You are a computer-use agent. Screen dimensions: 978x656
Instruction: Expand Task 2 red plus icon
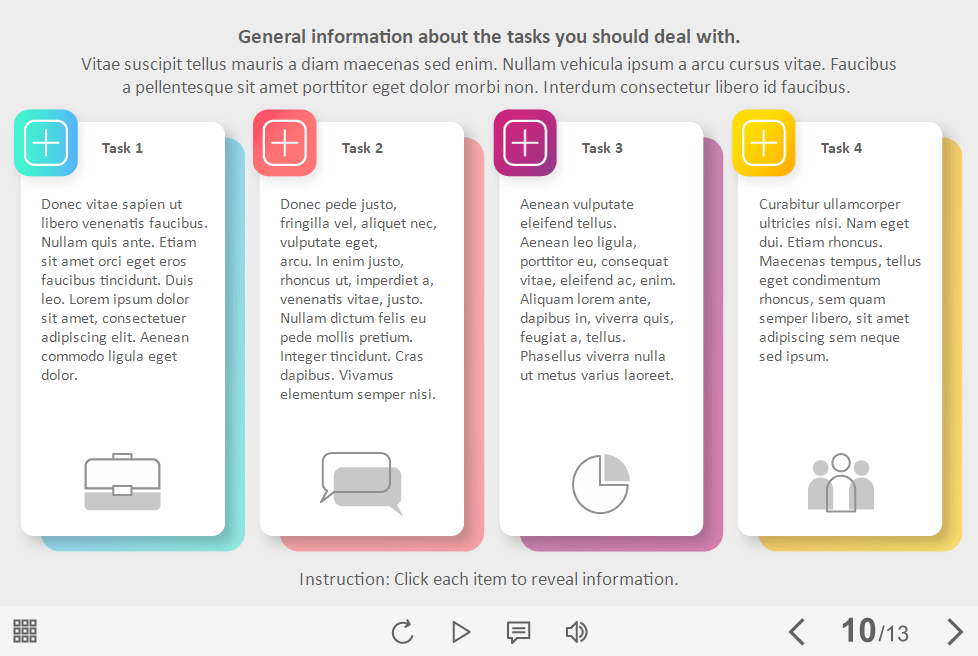click(285, 143)
